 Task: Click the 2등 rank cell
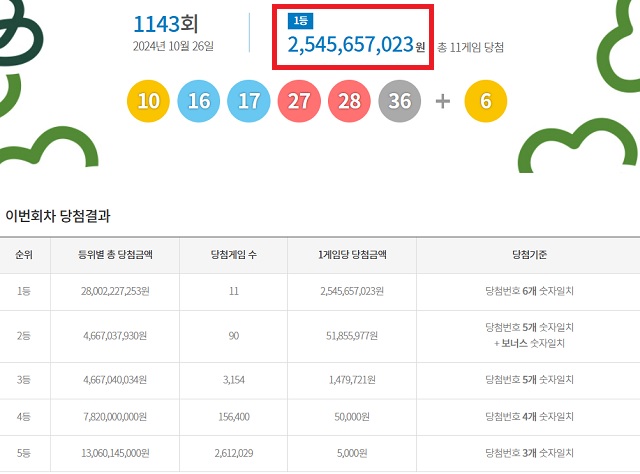(24, 336)
